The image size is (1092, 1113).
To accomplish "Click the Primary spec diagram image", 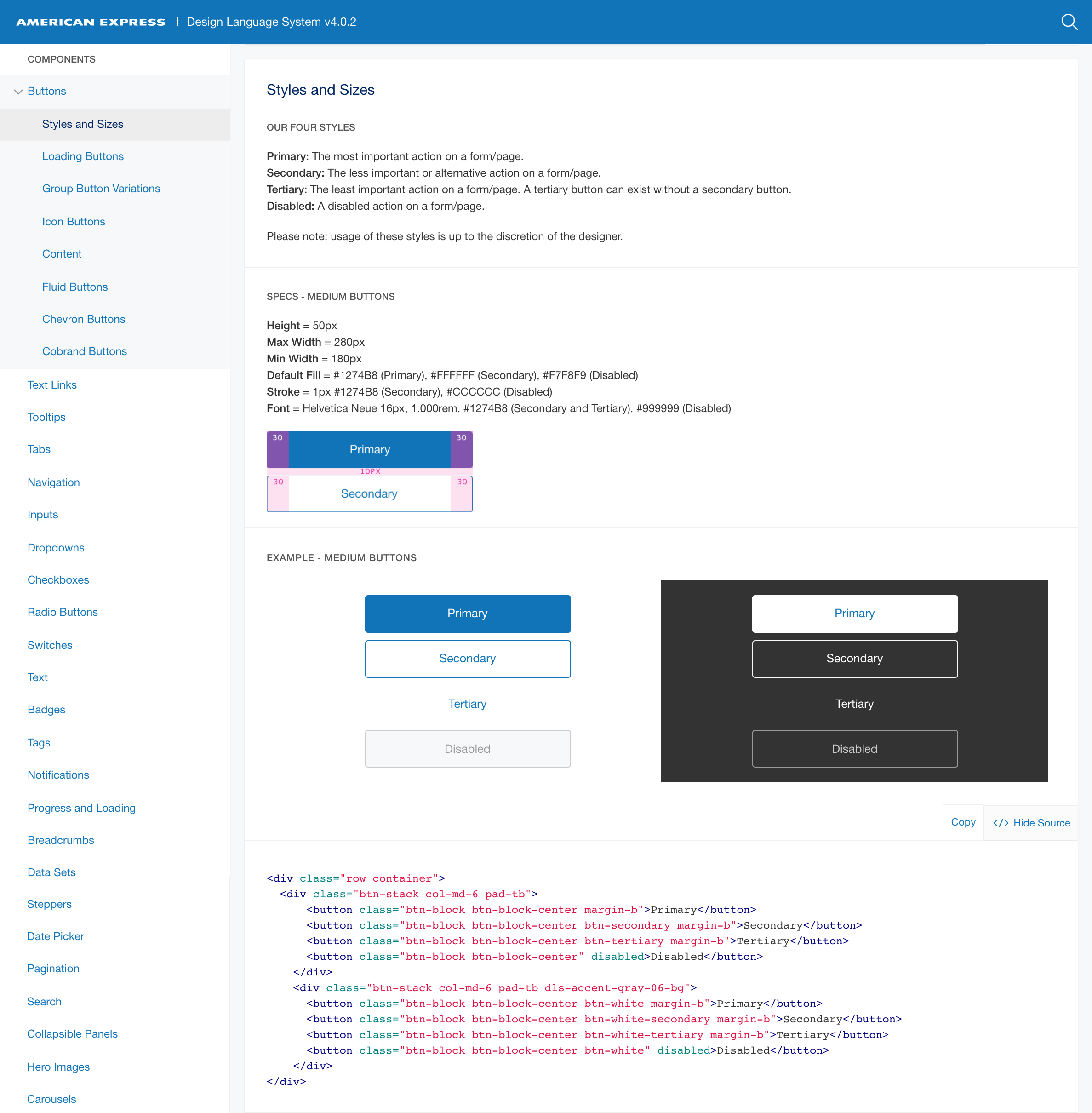I will 369,450.
